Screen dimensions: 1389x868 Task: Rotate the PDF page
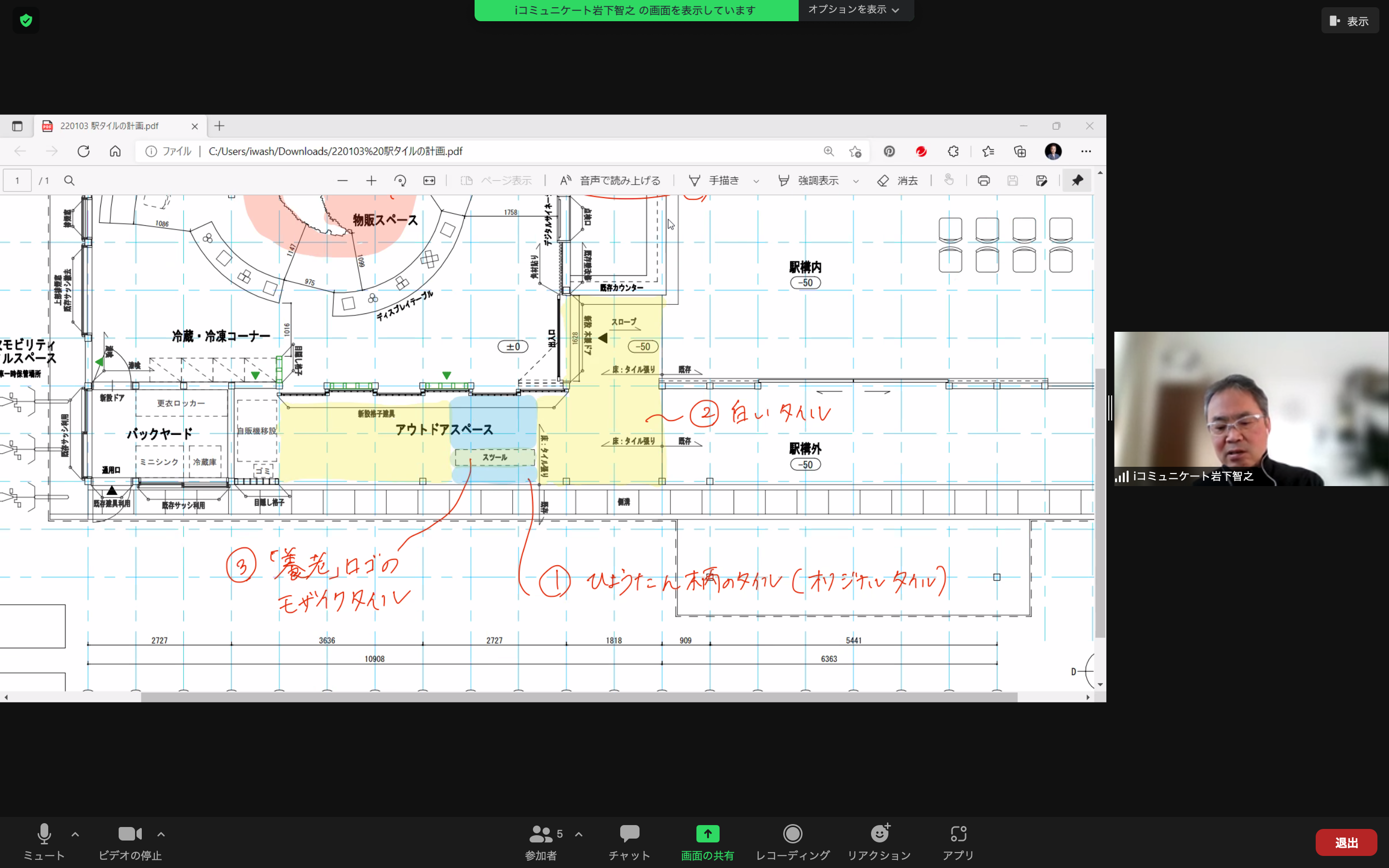(x=400, y=181)
